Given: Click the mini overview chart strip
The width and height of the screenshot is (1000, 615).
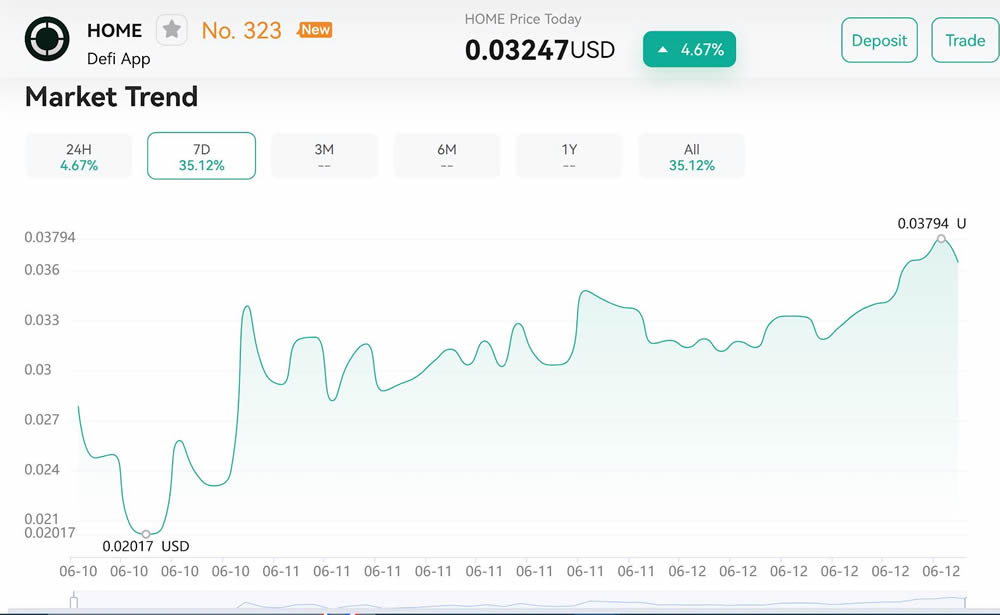Looking at the screenshot, I should click(520, 602).
